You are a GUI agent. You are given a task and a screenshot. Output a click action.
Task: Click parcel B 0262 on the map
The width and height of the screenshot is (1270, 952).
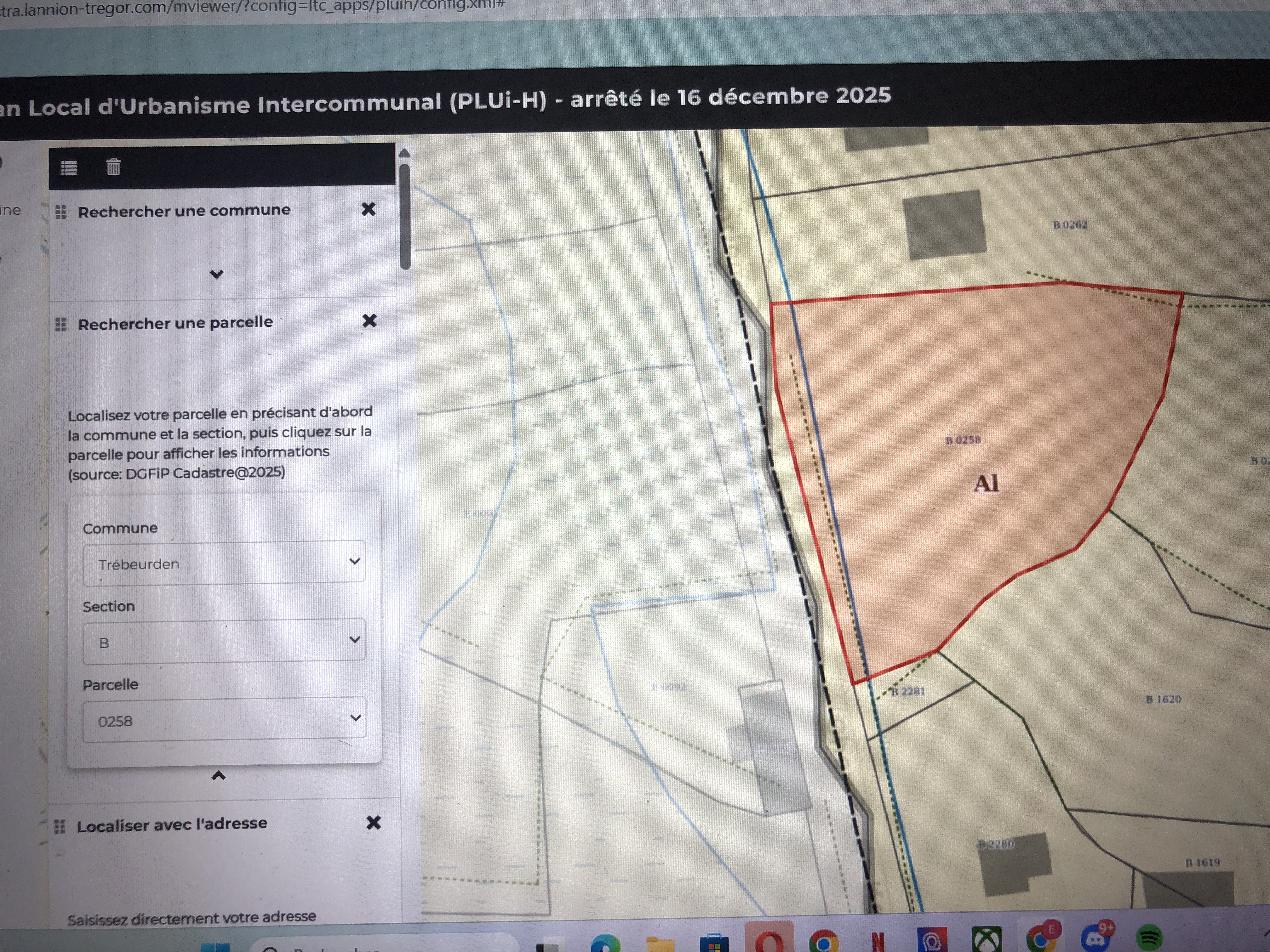(x=1070, y=224)
